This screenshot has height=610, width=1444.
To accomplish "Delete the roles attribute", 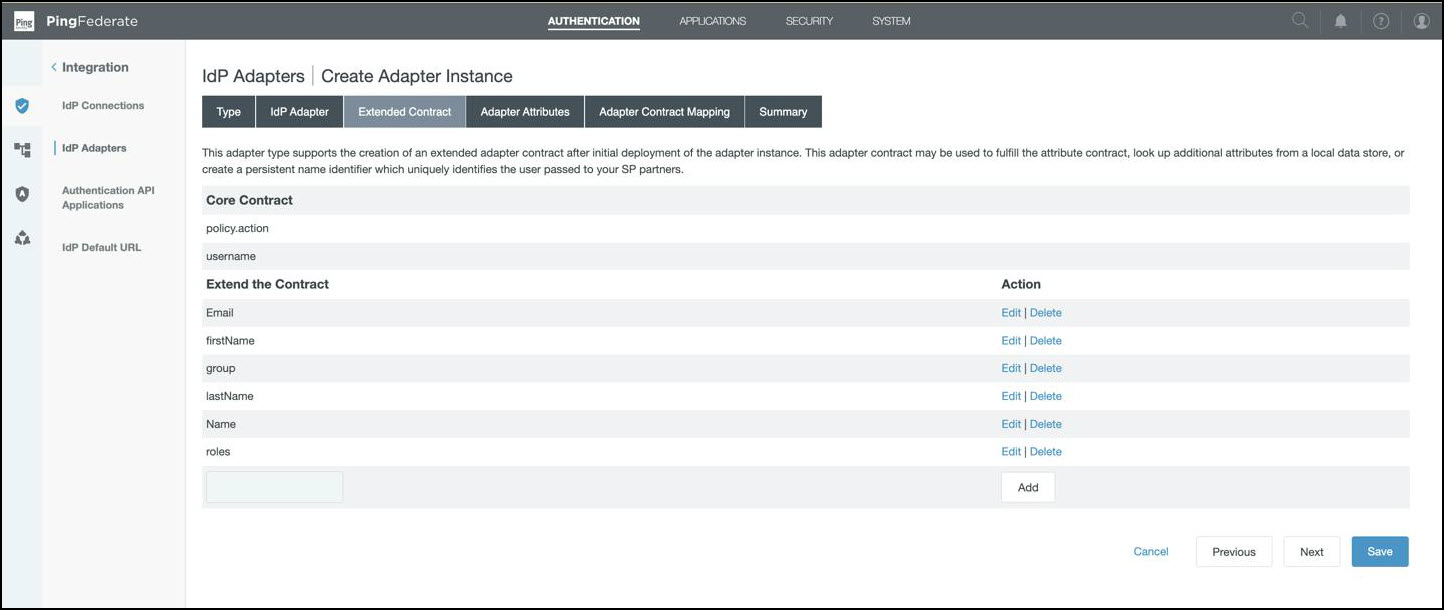I will pos(1045,452).
